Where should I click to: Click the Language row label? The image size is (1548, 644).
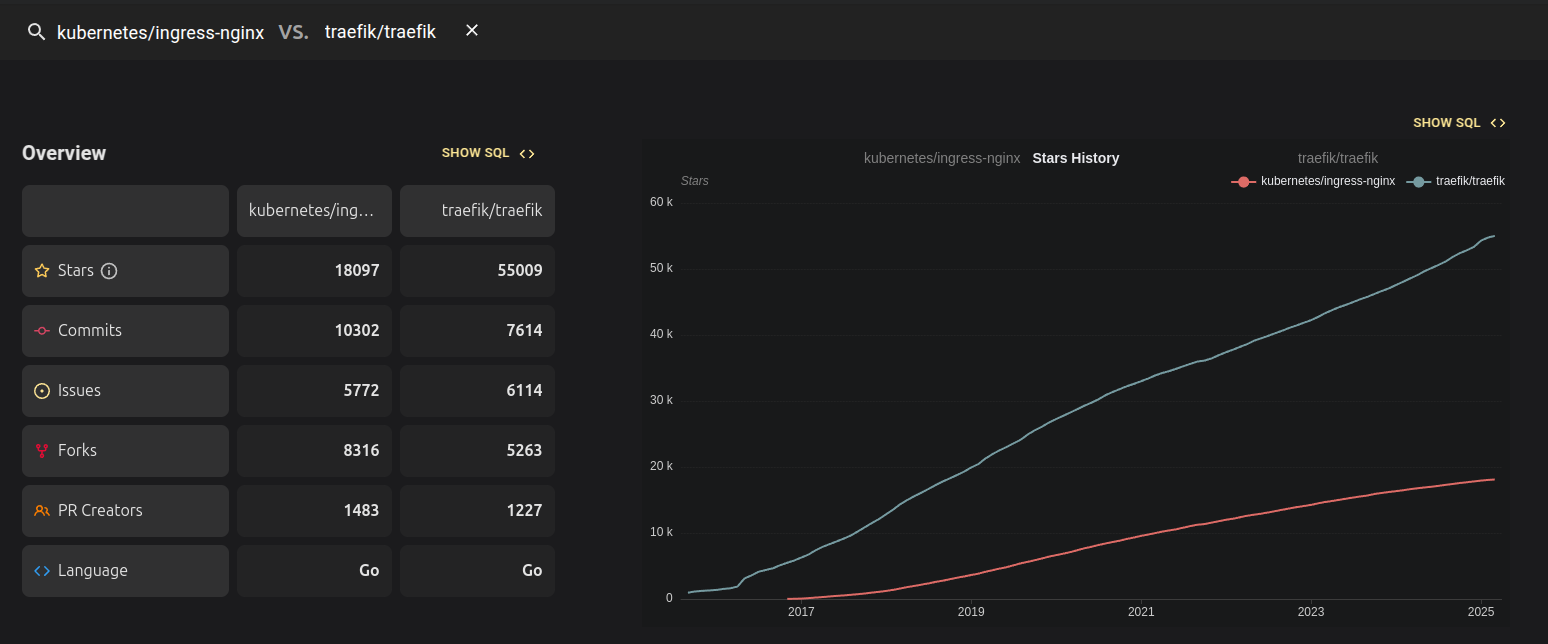(x=93, y=571)
